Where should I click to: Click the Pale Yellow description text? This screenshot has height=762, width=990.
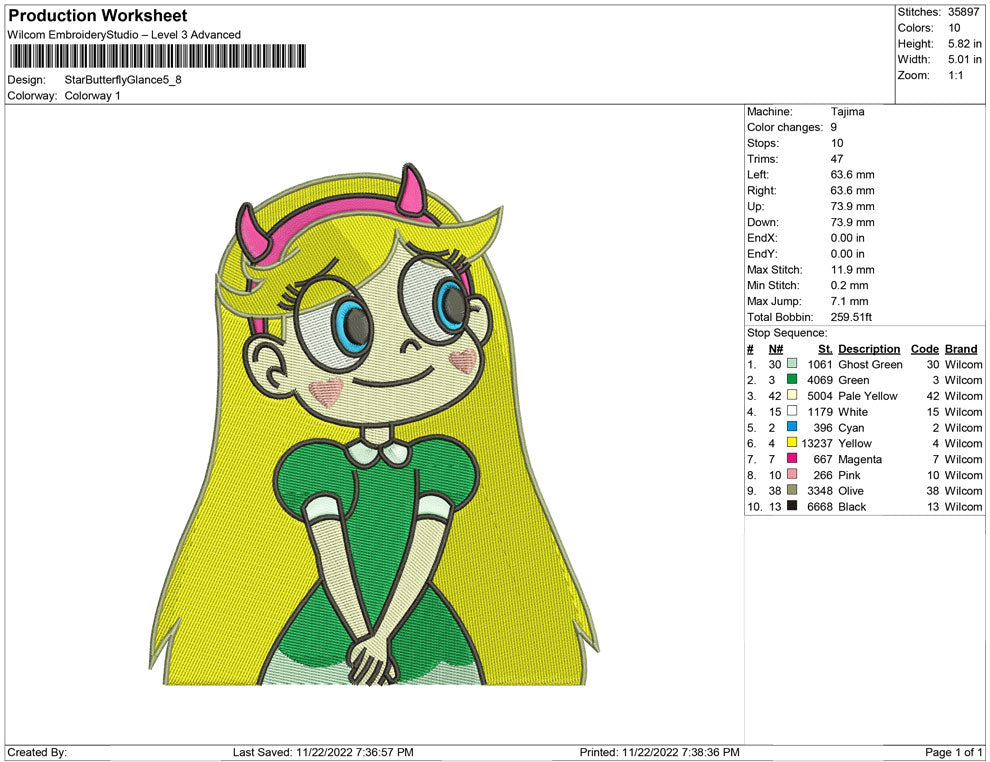[868, 396]
